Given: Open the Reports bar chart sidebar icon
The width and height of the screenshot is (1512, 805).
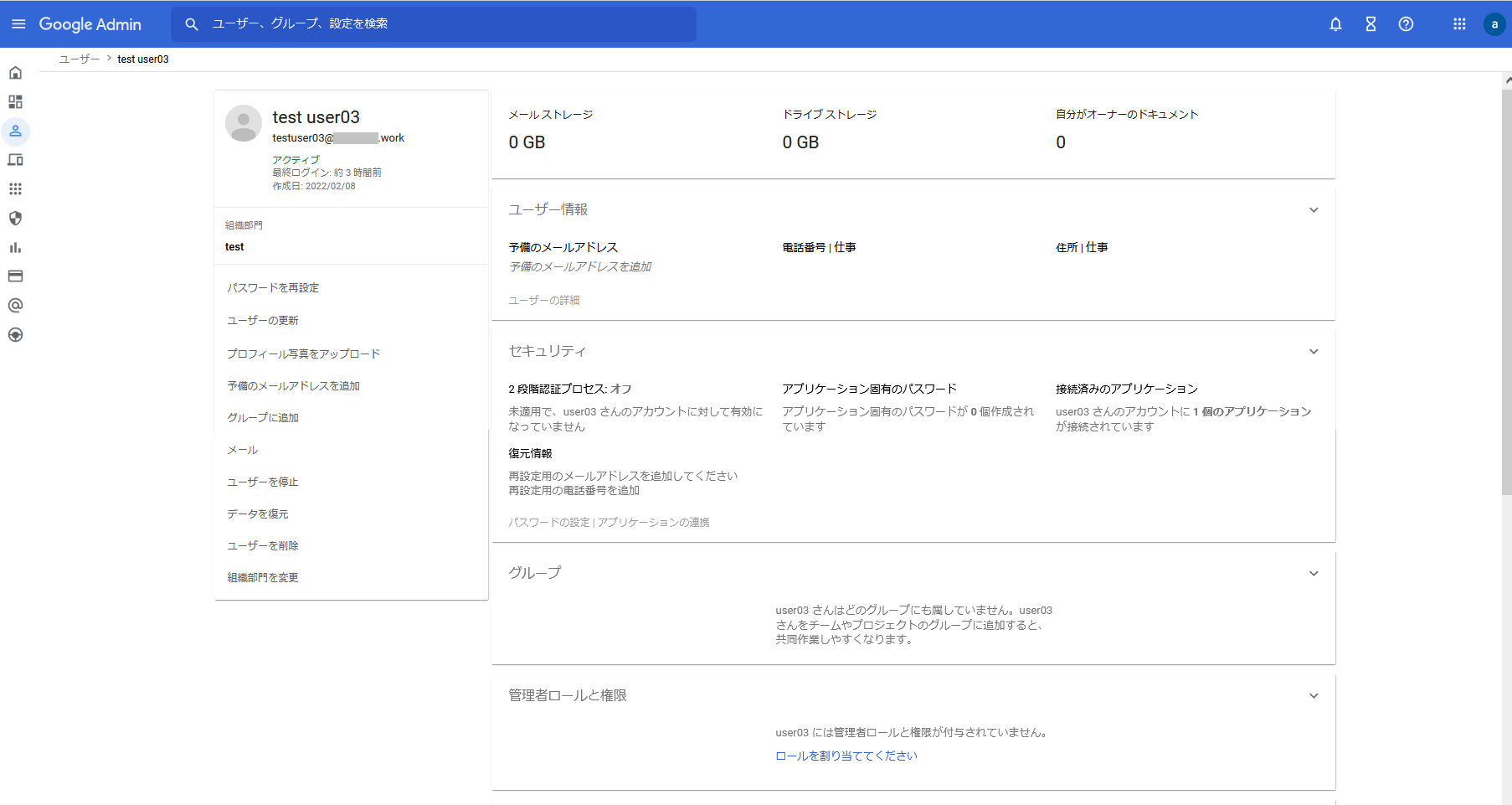Looking at the screenshot, I should (x=15, y=248).
